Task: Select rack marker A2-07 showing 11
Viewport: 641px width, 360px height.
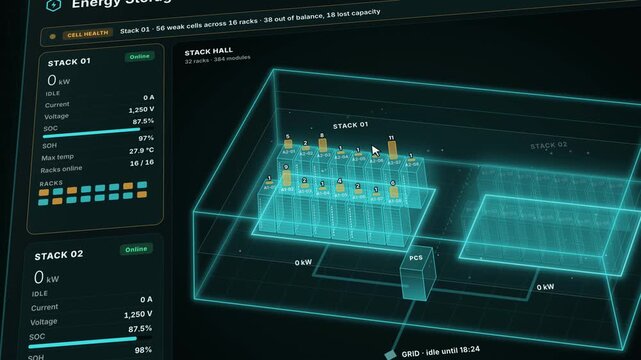Action: tap(392, 150)
